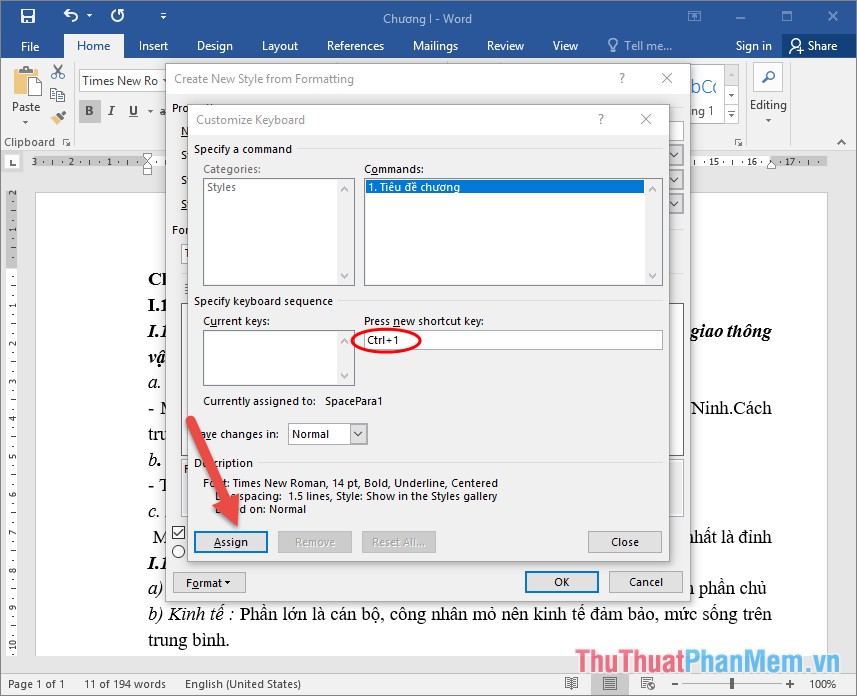
Task: Toggle Bold formatting
Action: pyautogui.click(x=89, y=110)
